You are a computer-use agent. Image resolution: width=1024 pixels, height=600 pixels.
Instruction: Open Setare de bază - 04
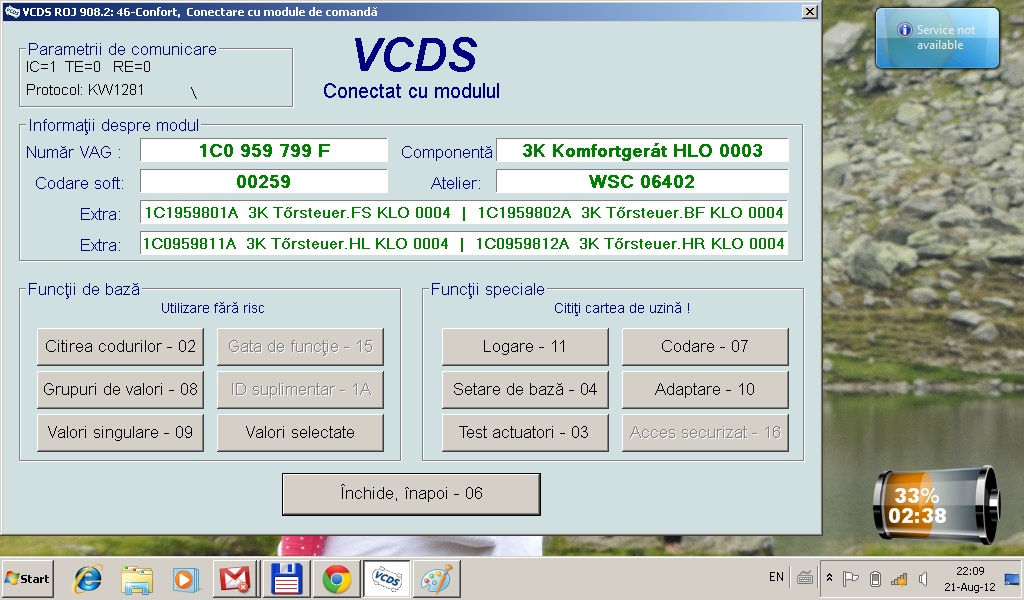(x=525, y=390)
